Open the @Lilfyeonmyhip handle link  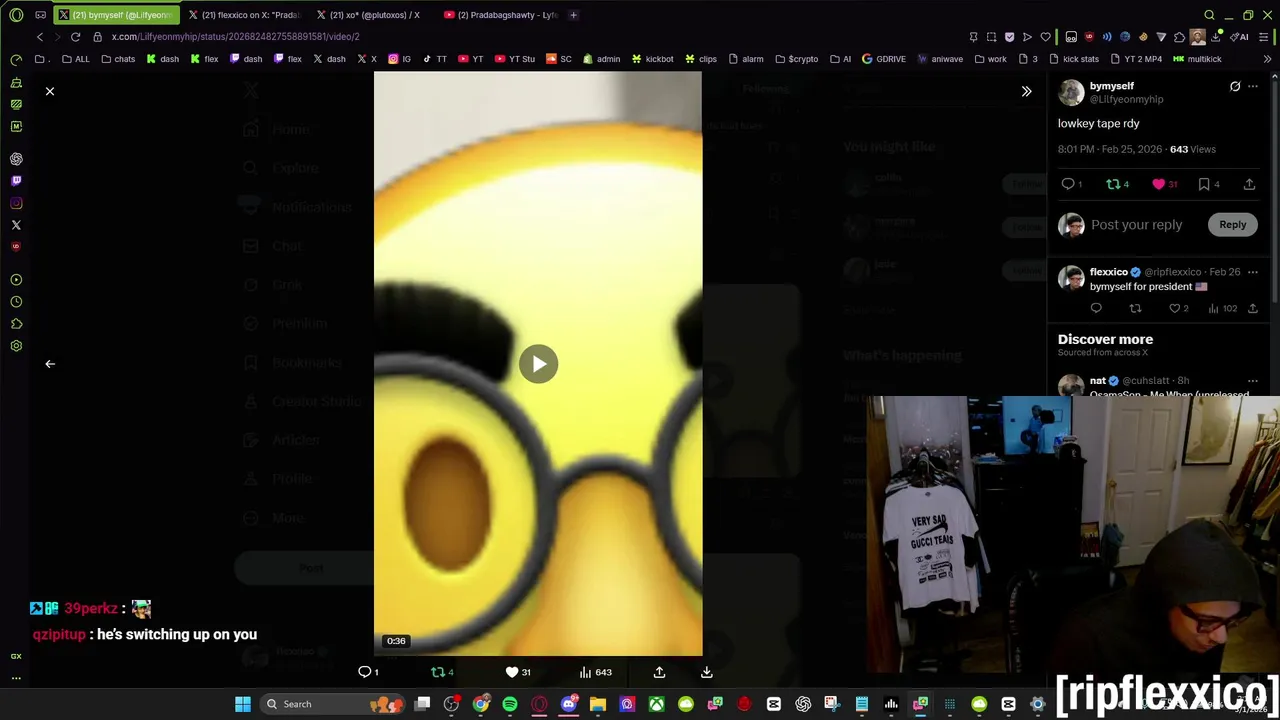tap(1126, 99)
